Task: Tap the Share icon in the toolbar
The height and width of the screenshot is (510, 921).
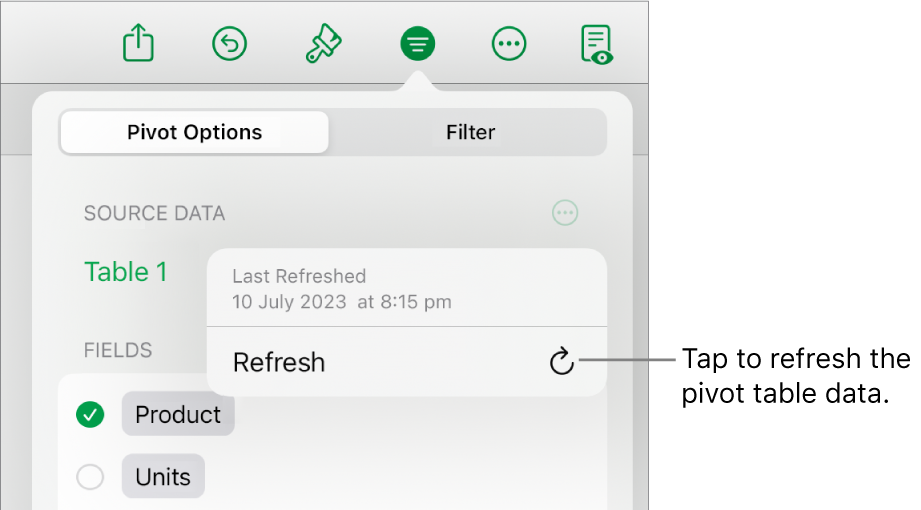Action: coord(138,44)
